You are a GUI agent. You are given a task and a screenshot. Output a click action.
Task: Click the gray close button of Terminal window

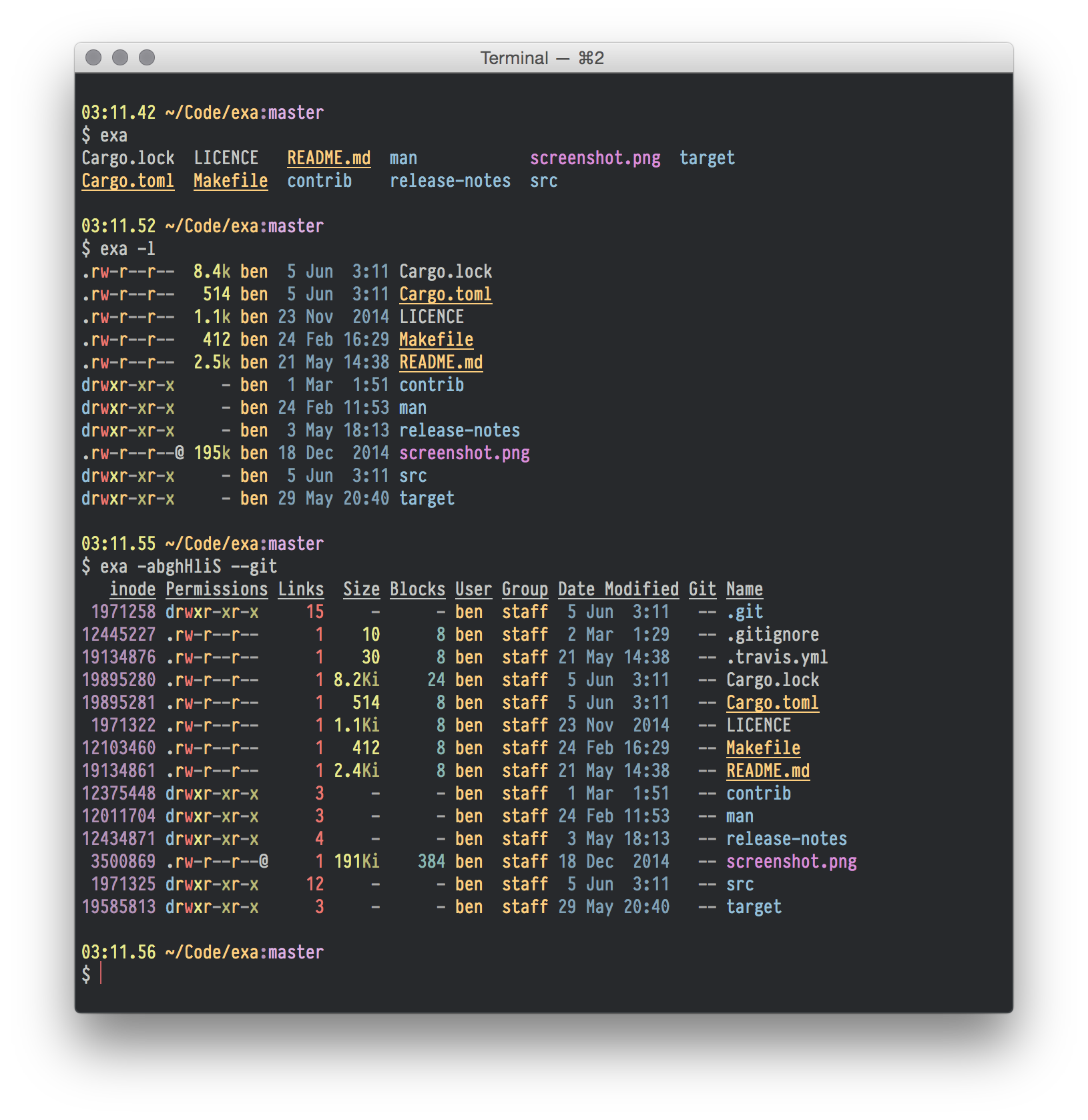point(94,58)
